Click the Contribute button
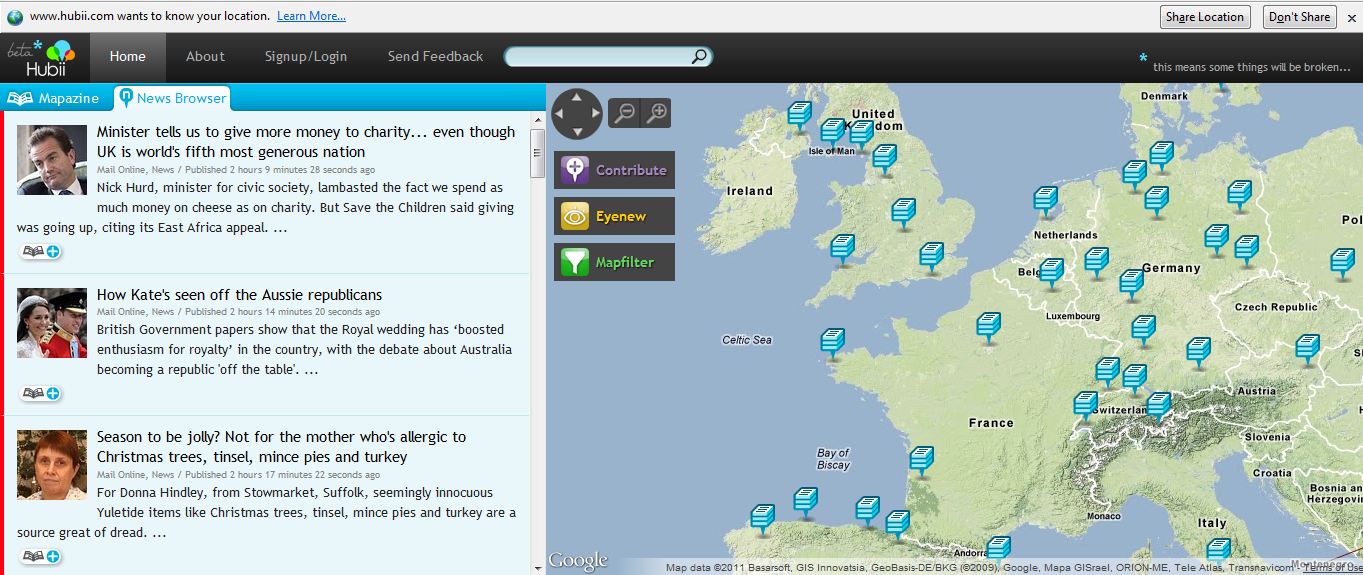Image resolution: width=1363 pixels, height=575 pixels. point(615,170)
